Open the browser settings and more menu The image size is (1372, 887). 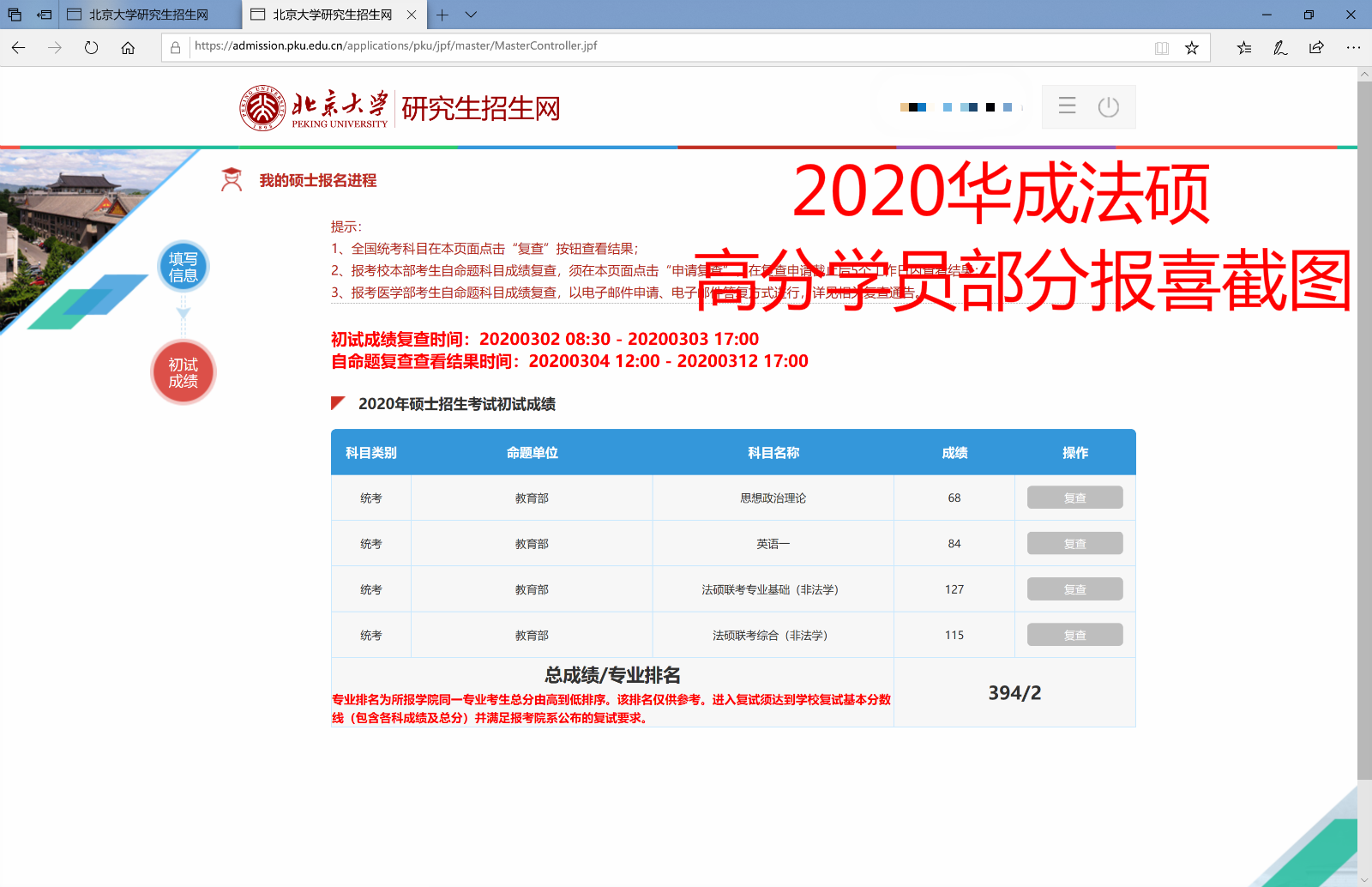tap(1353, 48)
